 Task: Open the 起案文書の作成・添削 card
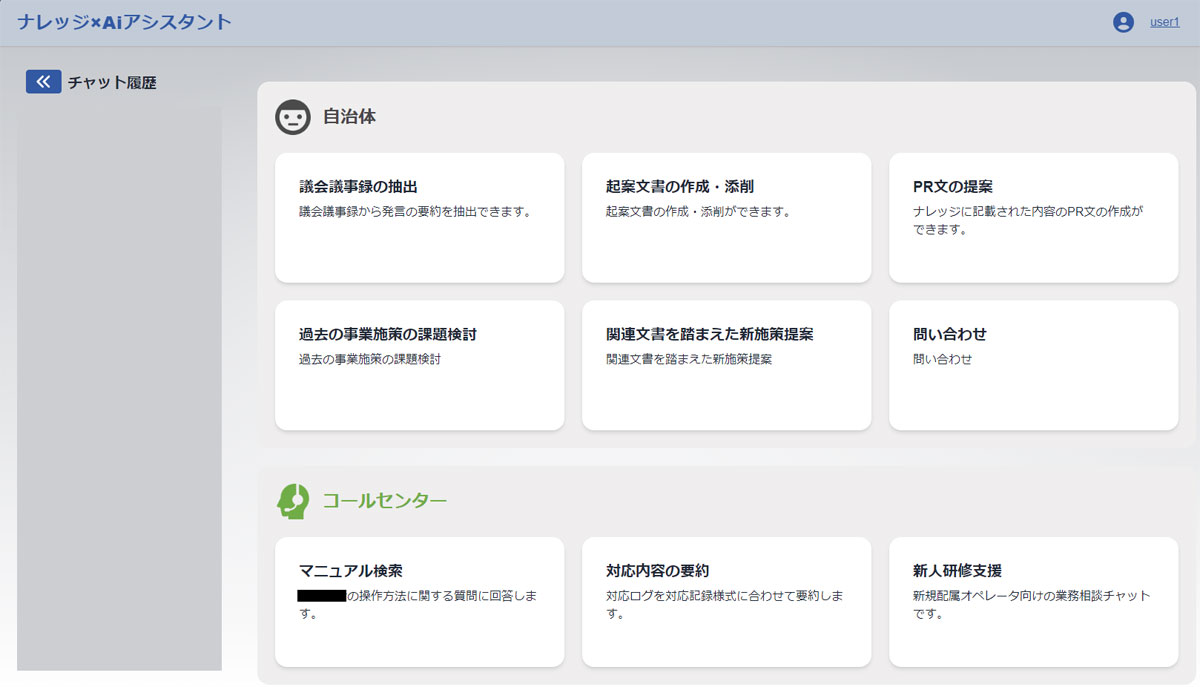pos(726,217)
